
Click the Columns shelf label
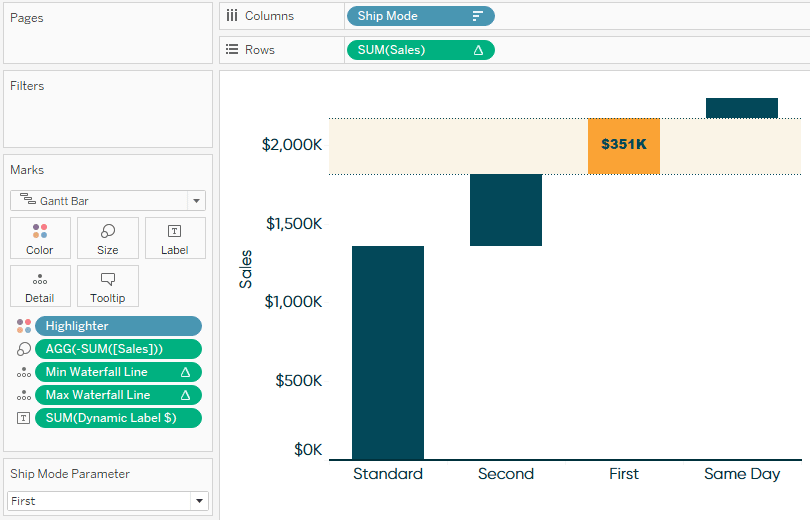269,16
